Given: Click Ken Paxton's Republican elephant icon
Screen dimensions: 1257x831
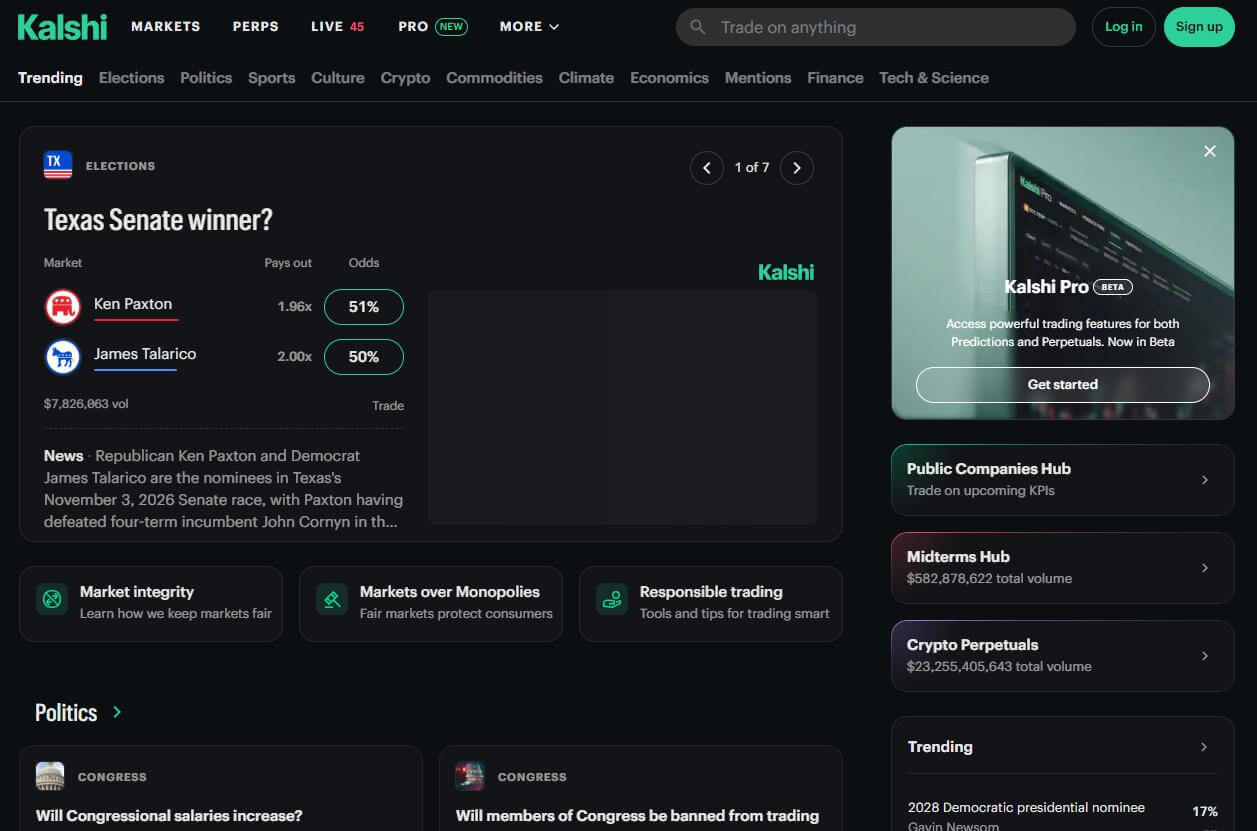Looking at the screenshot, I should click(x=63, y=307).
